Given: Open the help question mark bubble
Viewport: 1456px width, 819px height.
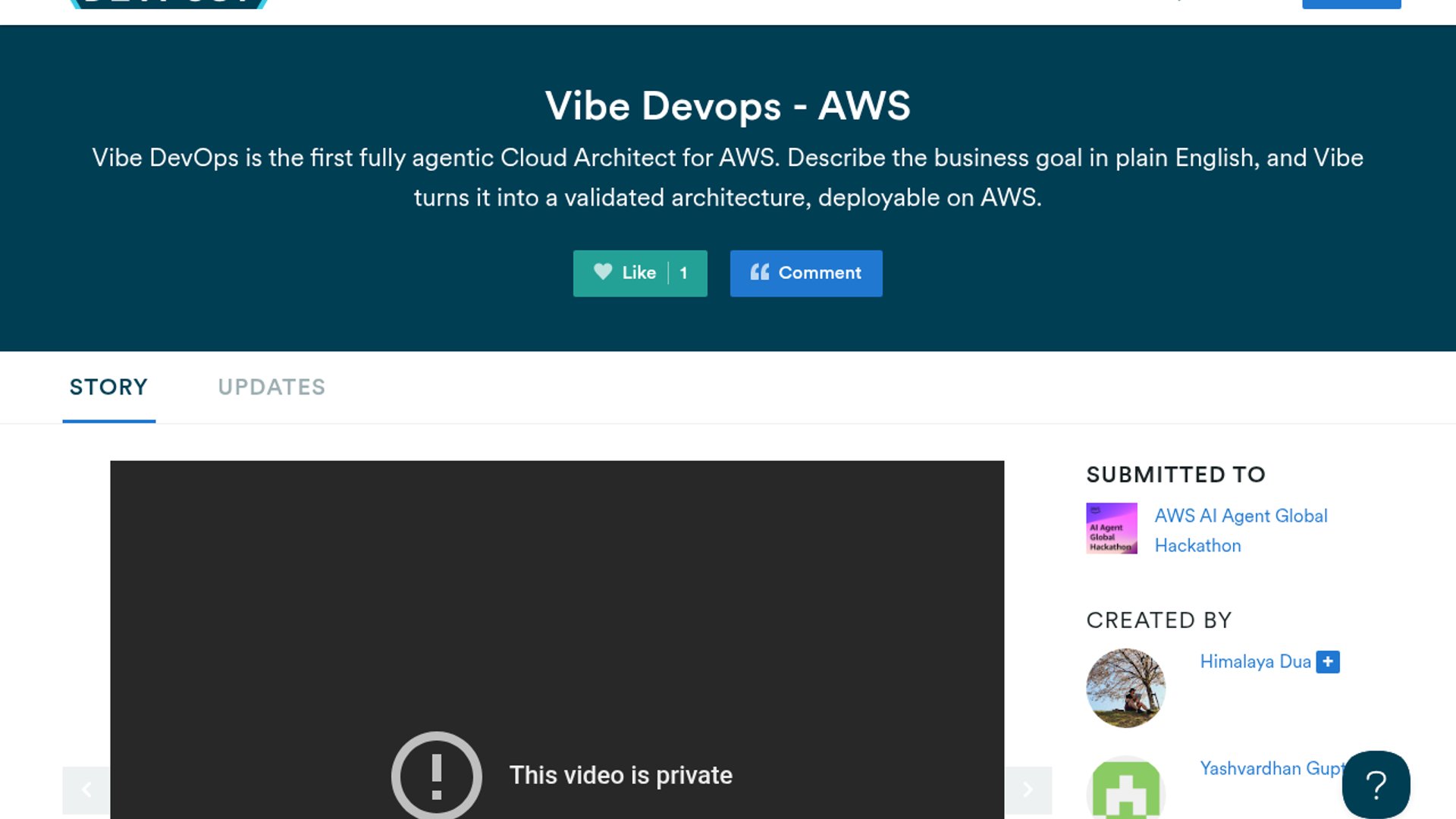Looking at the screenshot, I should (x=1376, y=784).
